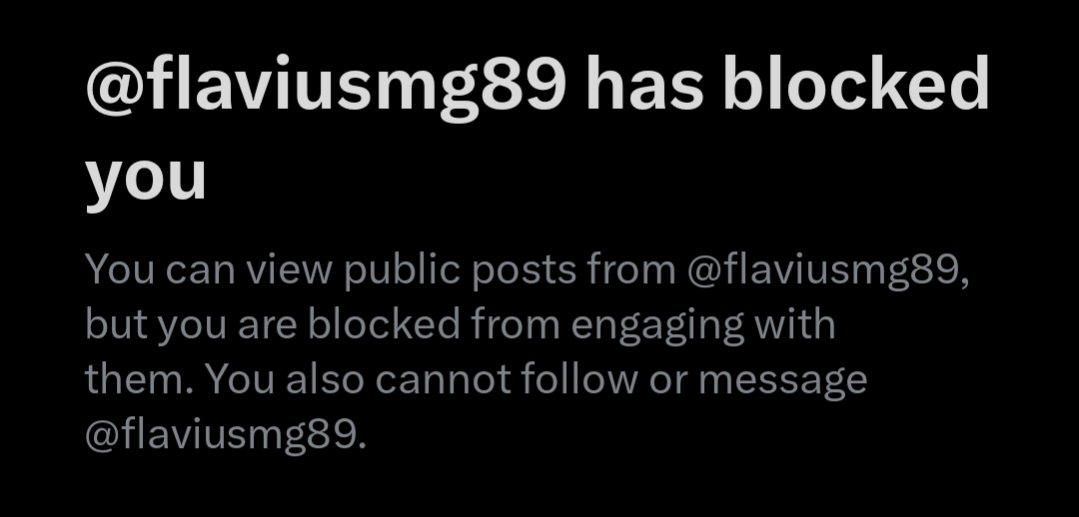Click the bold "you" on the heading's second line
Screen dimensions: 1079x517
click(x=145, y=178)
